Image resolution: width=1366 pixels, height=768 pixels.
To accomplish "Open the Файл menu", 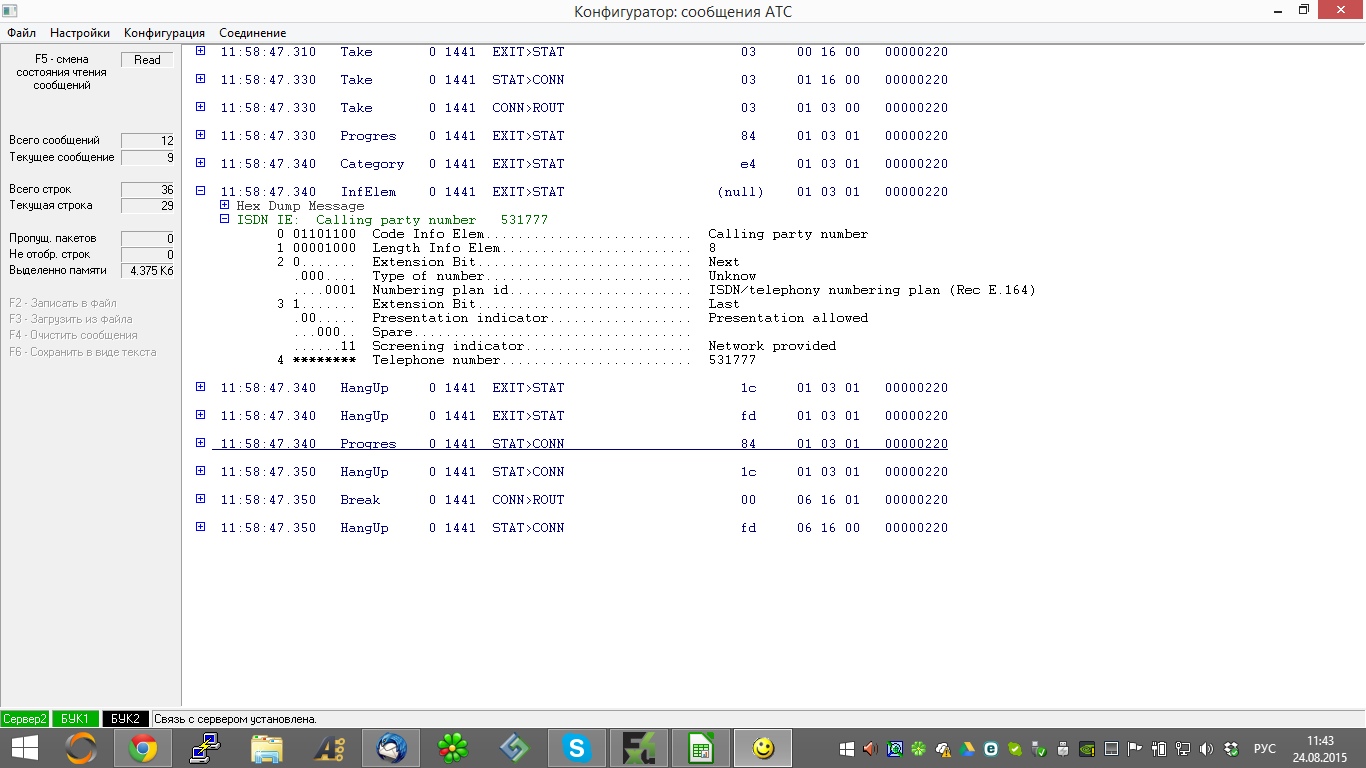I will 21,33.
